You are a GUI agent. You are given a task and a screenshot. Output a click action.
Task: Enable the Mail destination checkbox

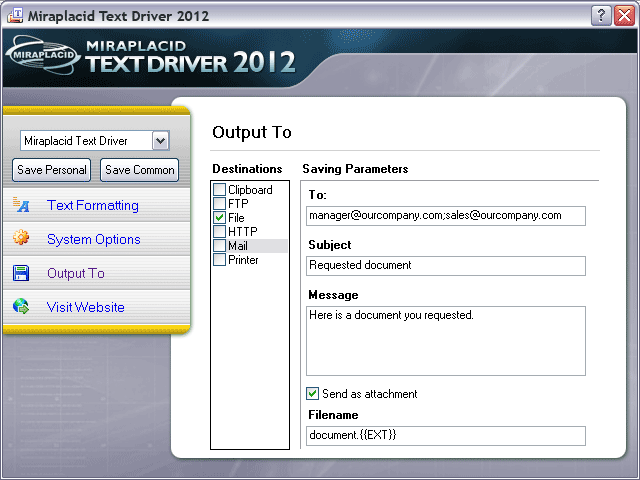(220, 246)
